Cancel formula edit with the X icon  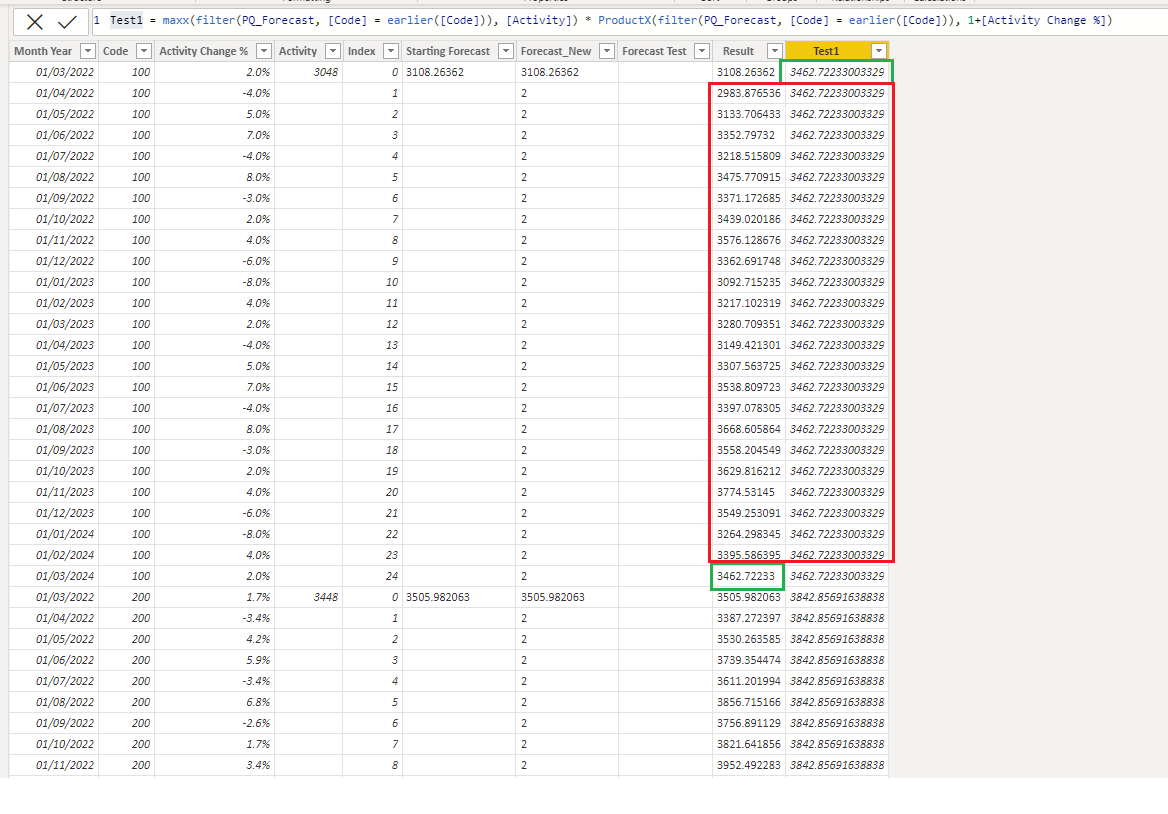(x=34, y=22)
